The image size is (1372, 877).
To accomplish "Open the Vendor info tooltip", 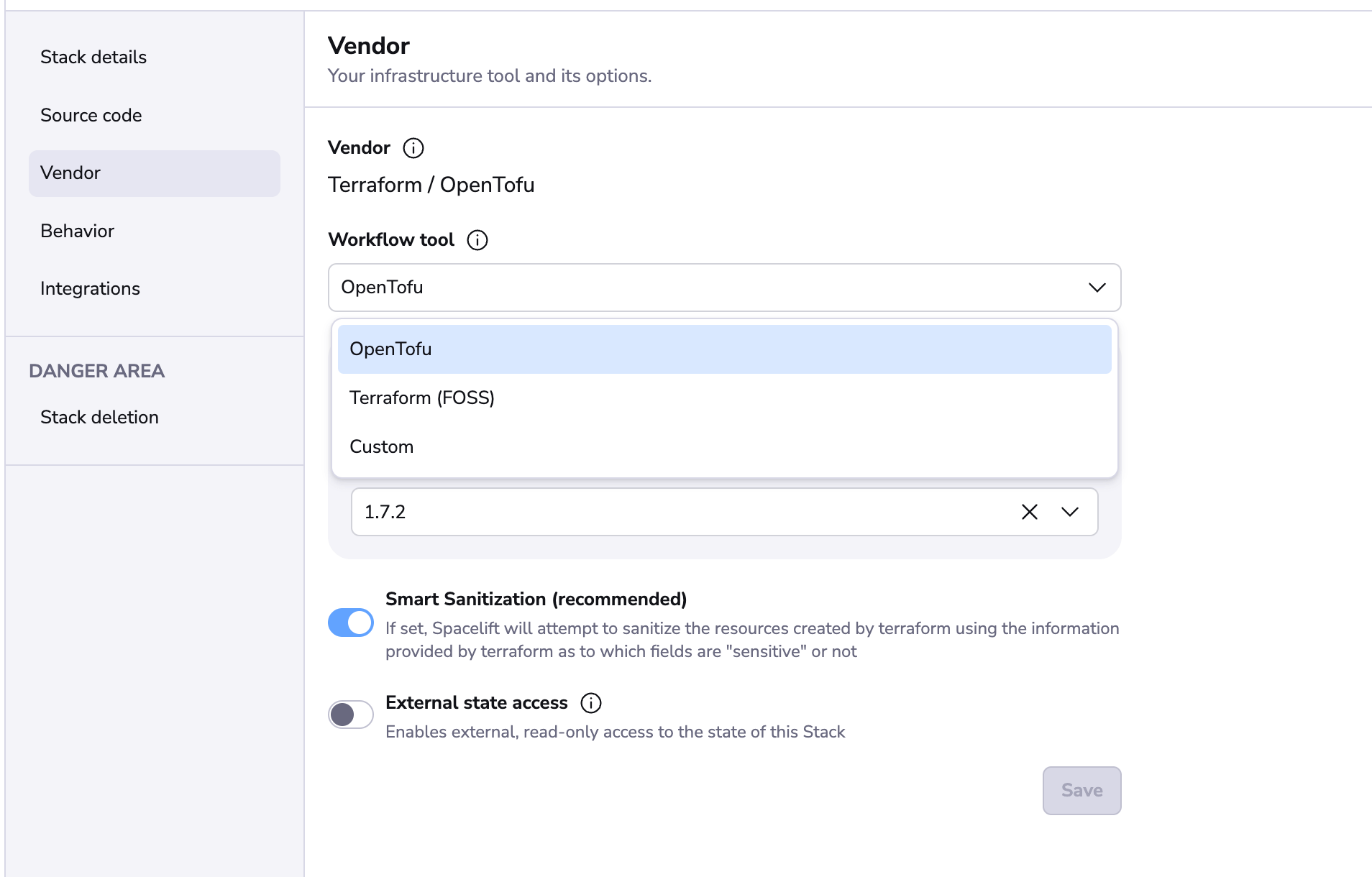I will pyautogui.click(x=412, y=148).
